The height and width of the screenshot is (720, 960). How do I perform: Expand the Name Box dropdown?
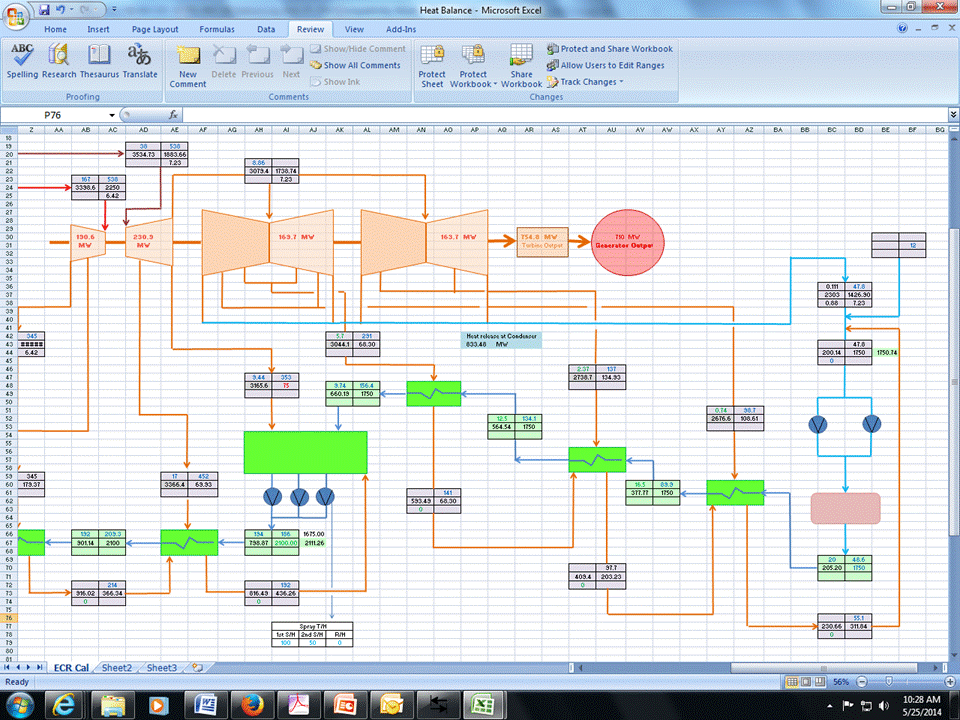click(112, 115)
